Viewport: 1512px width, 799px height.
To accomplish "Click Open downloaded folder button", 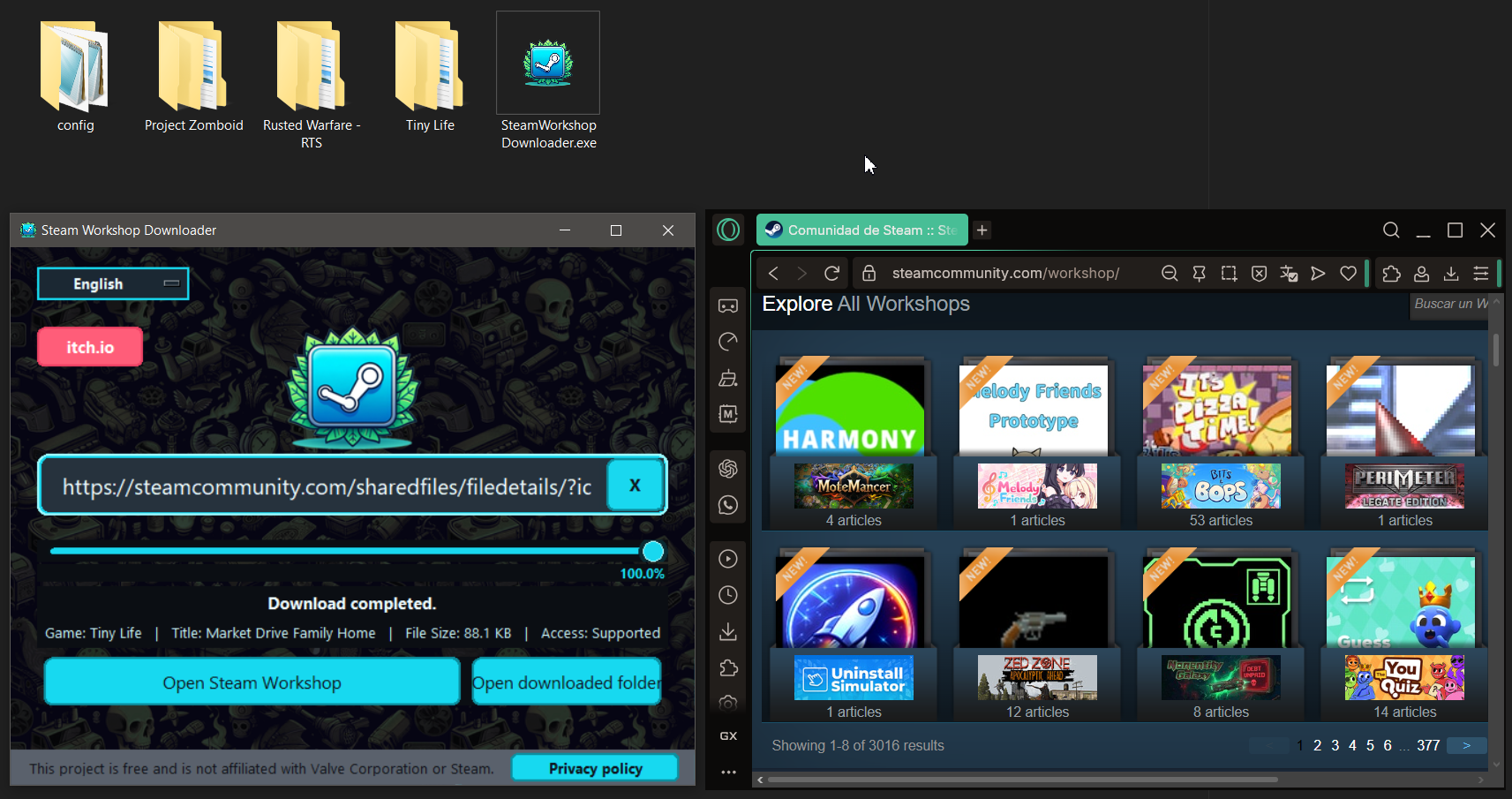I will coord(567,682).
